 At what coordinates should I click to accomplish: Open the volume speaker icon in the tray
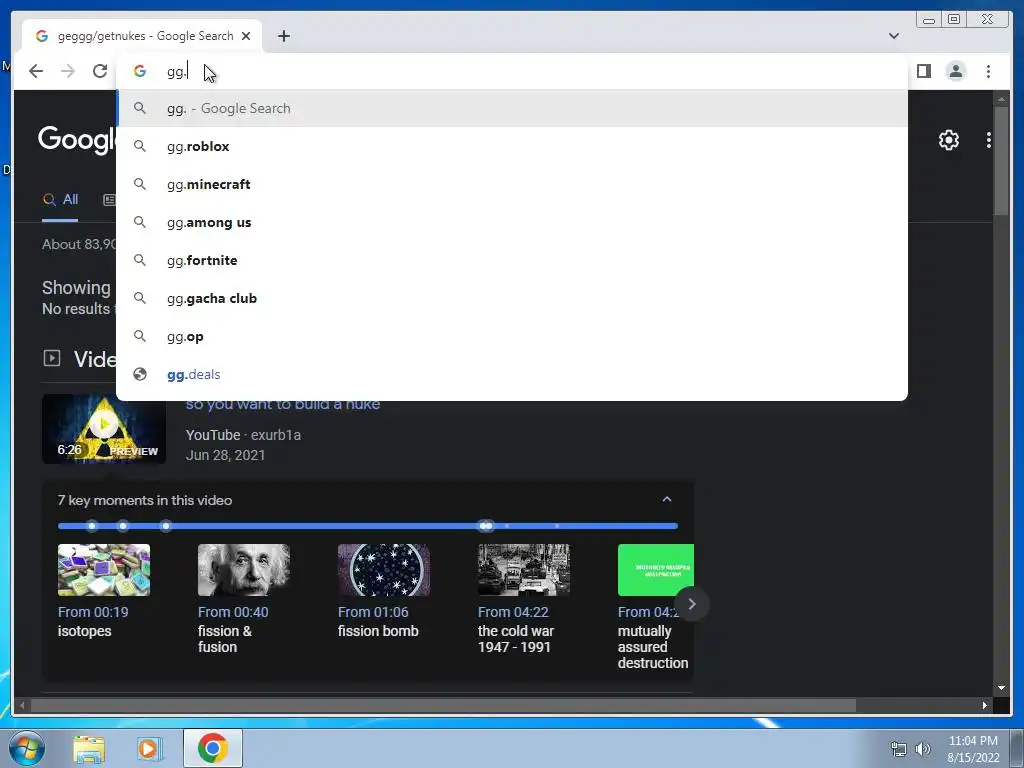pyautogui.click(x=922, y=749)
